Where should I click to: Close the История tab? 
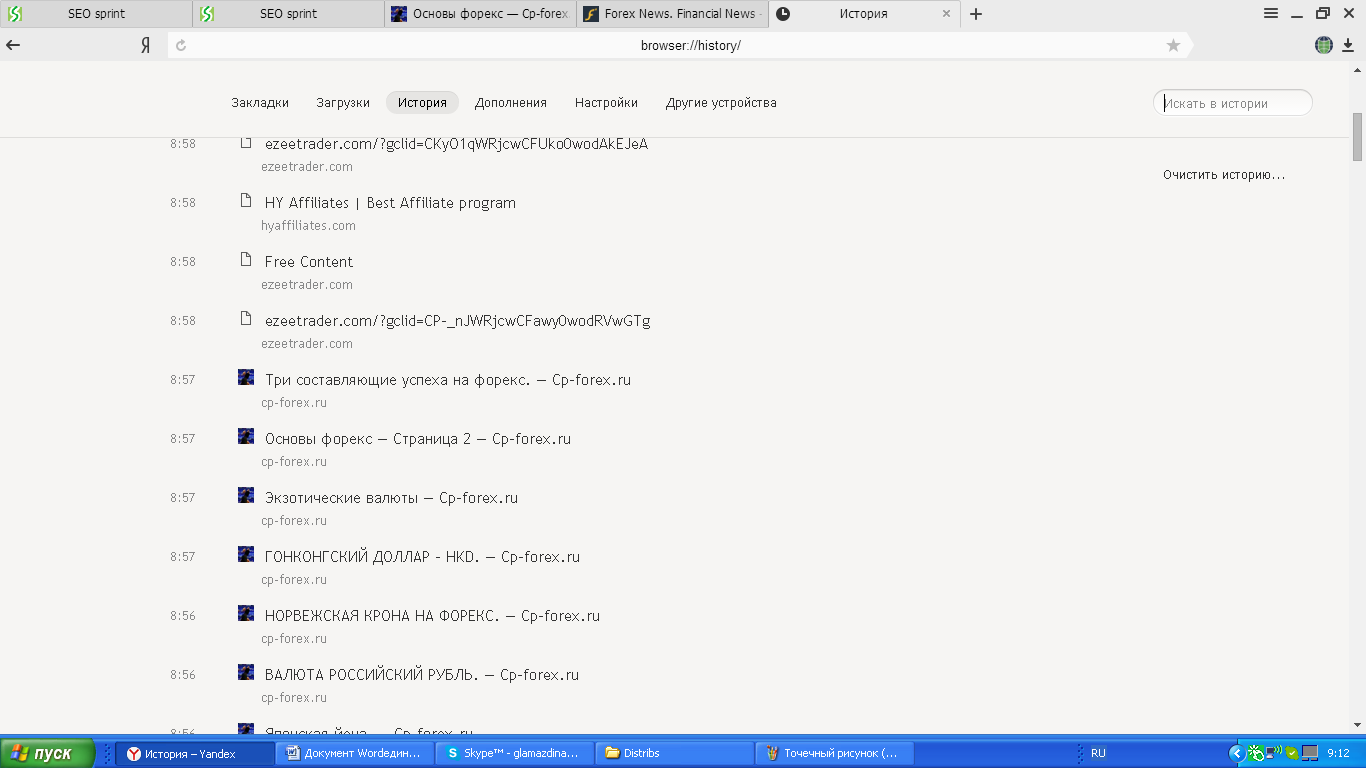[946, 14]
